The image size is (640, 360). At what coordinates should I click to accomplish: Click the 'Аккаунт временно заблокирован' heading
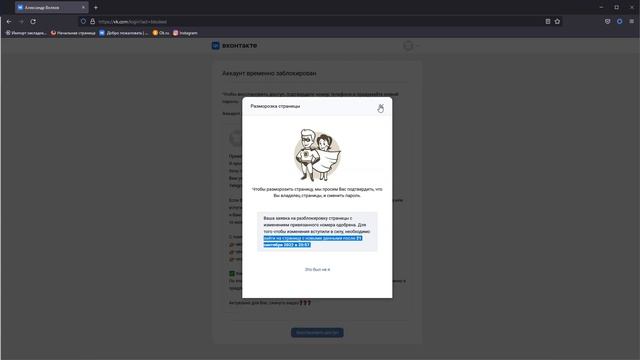(x=269, y=73)
